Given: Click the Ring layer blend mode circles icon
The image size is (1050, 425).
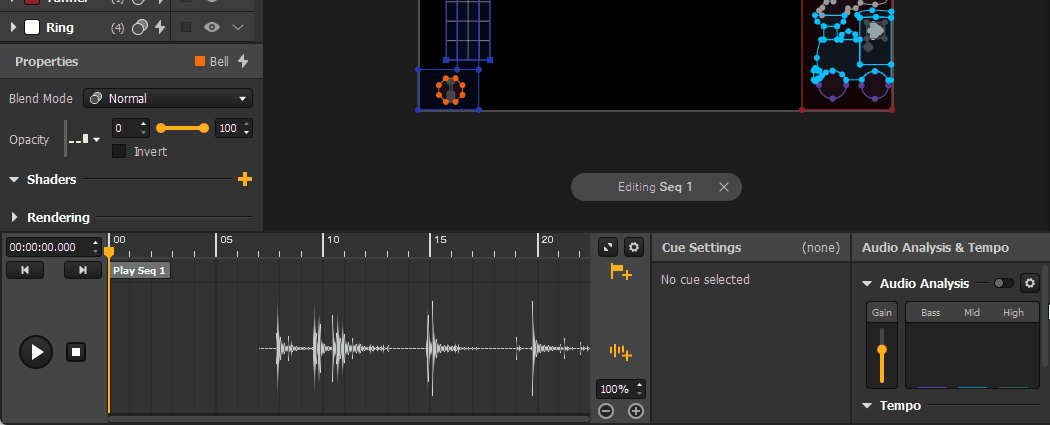Looking at the screenshot, I should (x=139, y=27).
